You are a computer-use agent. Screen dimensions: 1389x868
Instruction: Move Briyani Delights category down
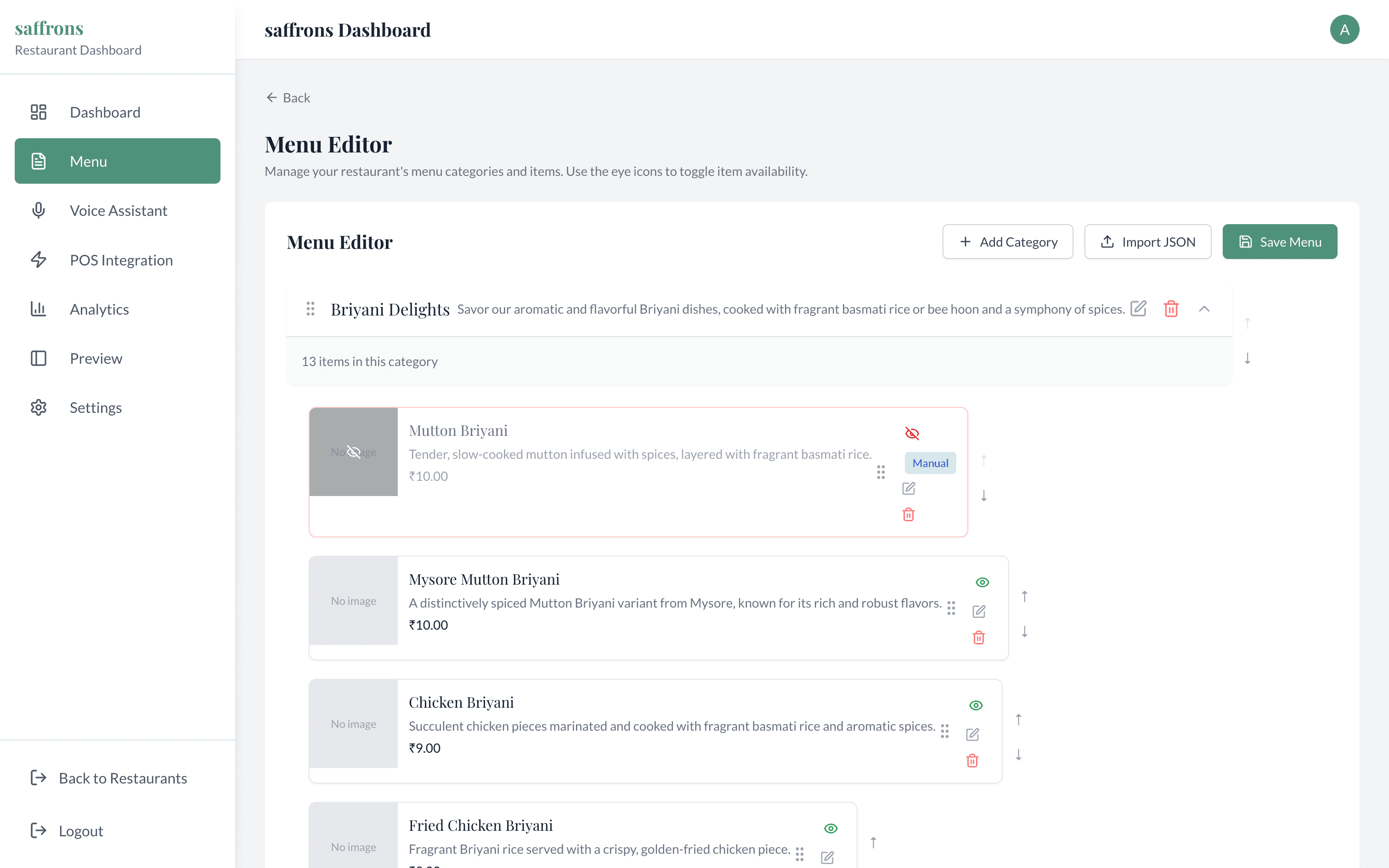click(x=1247, y=359)
